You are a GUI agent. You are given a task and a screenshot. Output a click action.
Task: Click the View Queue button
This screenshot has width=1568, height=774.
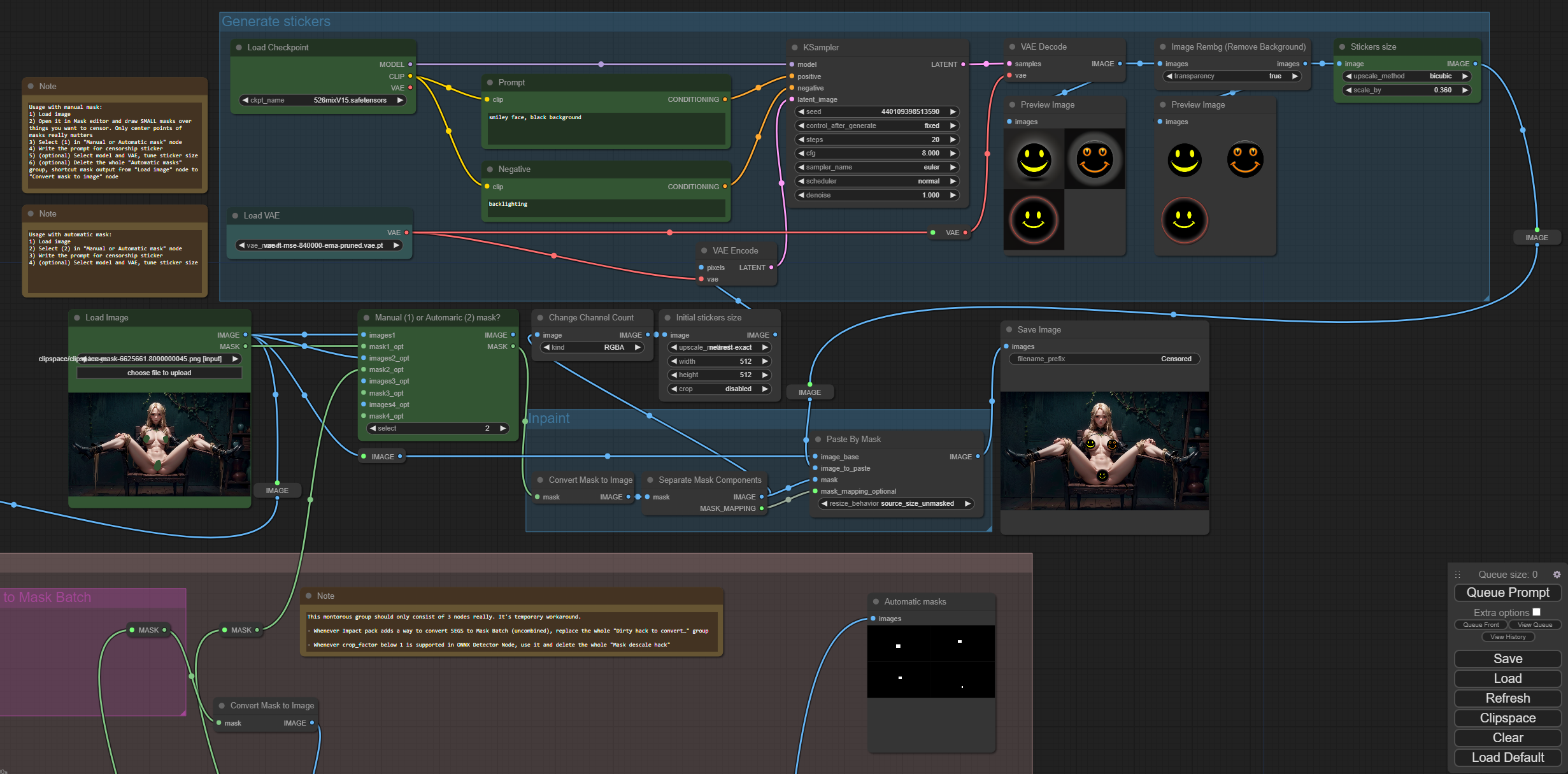tap(1534, 625)
